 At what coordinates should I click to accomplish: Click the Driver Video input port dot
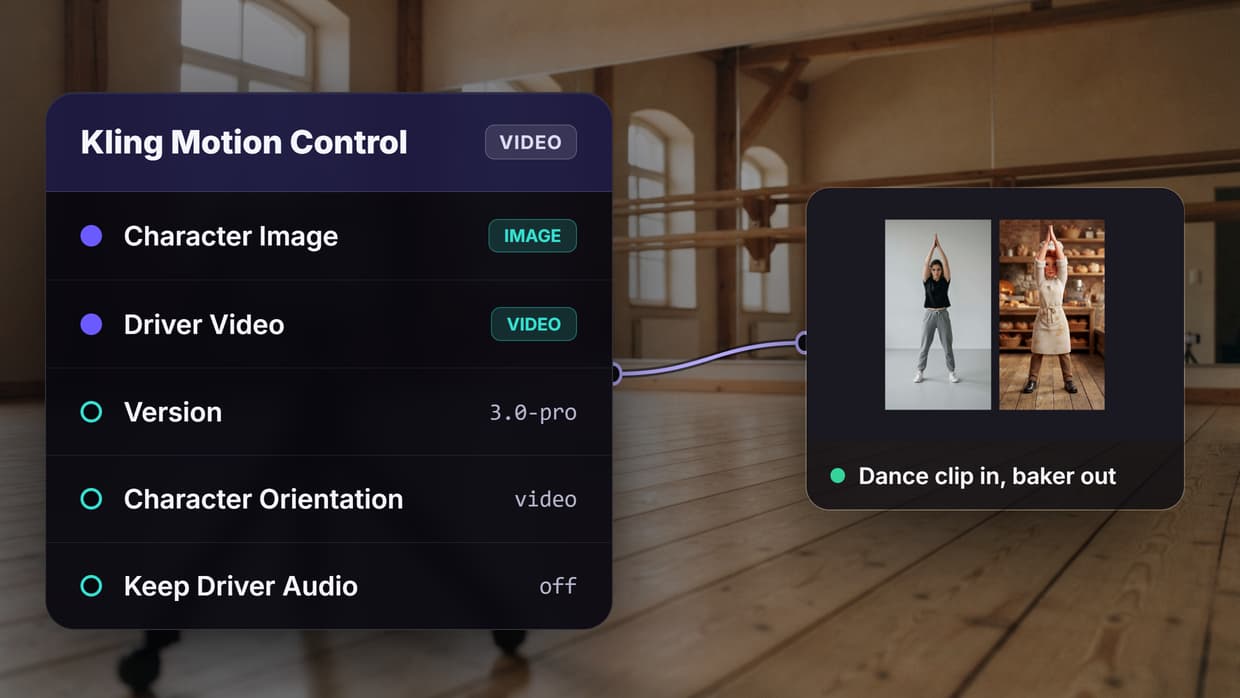pyautogui.click(x=91, y=324)
